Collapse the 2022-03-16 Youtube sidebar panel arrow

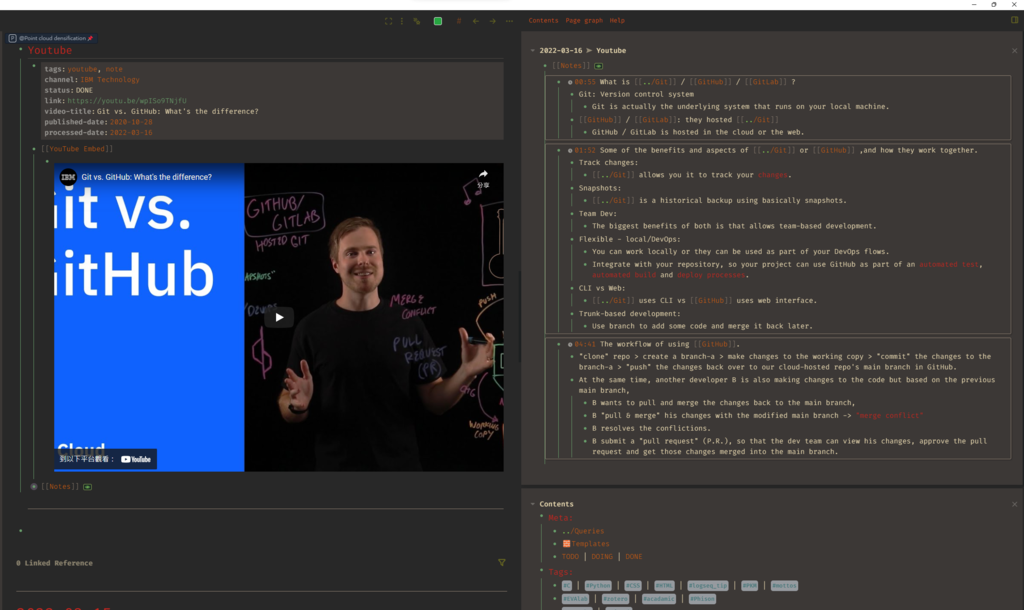533,50
